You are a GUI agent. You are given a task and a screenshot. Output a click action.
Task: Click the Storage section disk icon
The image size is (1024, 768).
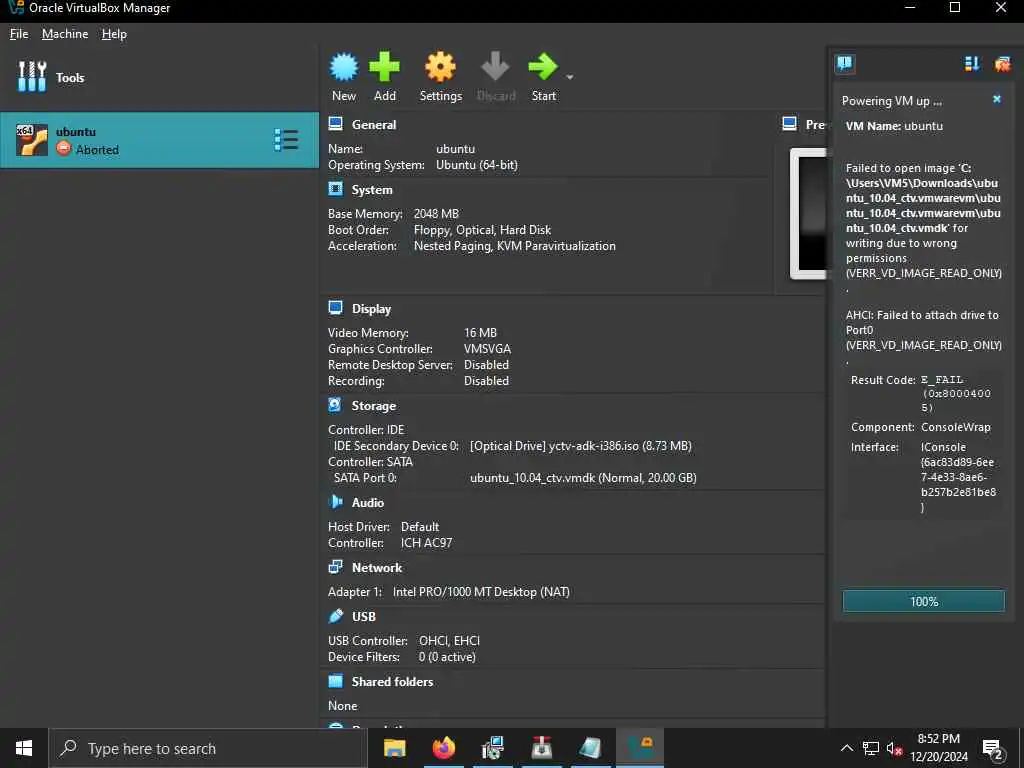pos(335,406)
